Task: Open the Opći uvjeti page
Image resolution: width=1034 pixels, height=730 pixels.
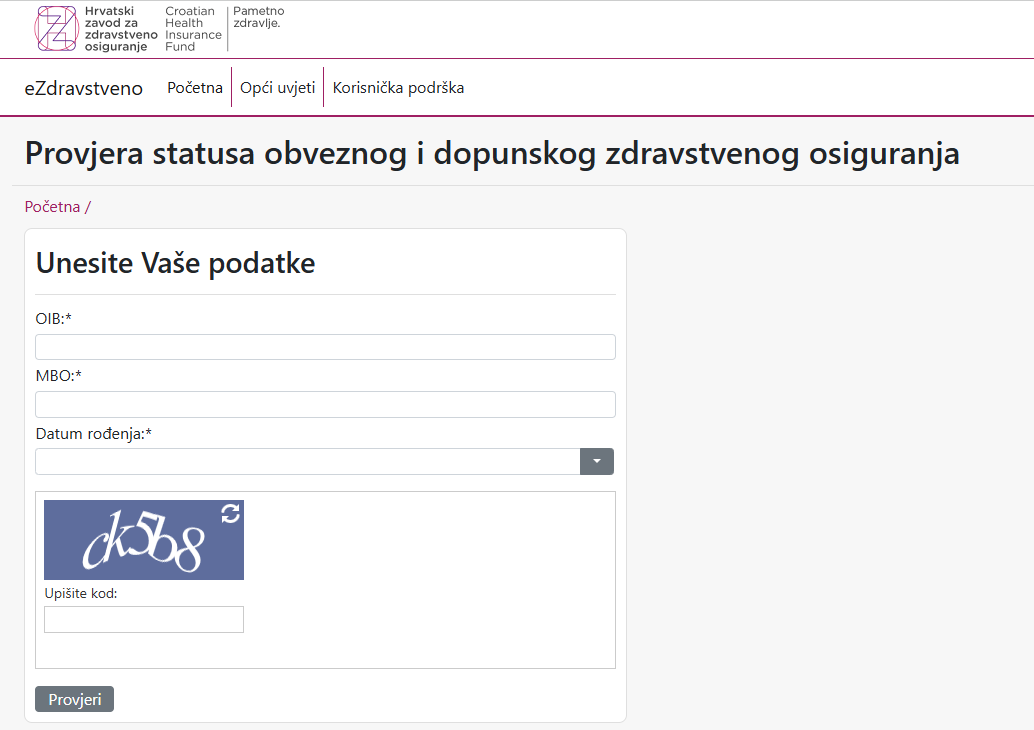Action: [277, 87]
